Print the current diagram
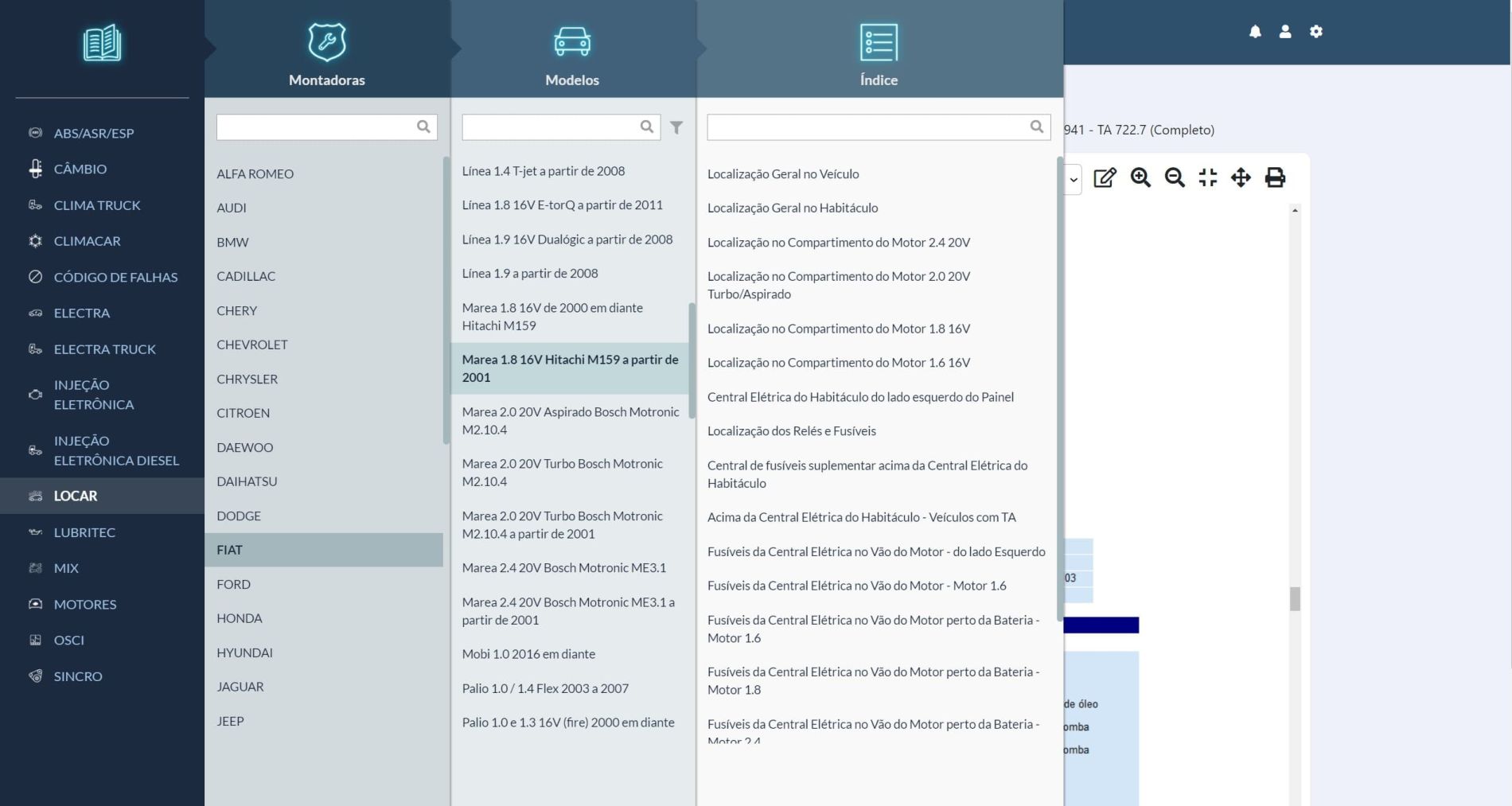 tap(1275, 177)
